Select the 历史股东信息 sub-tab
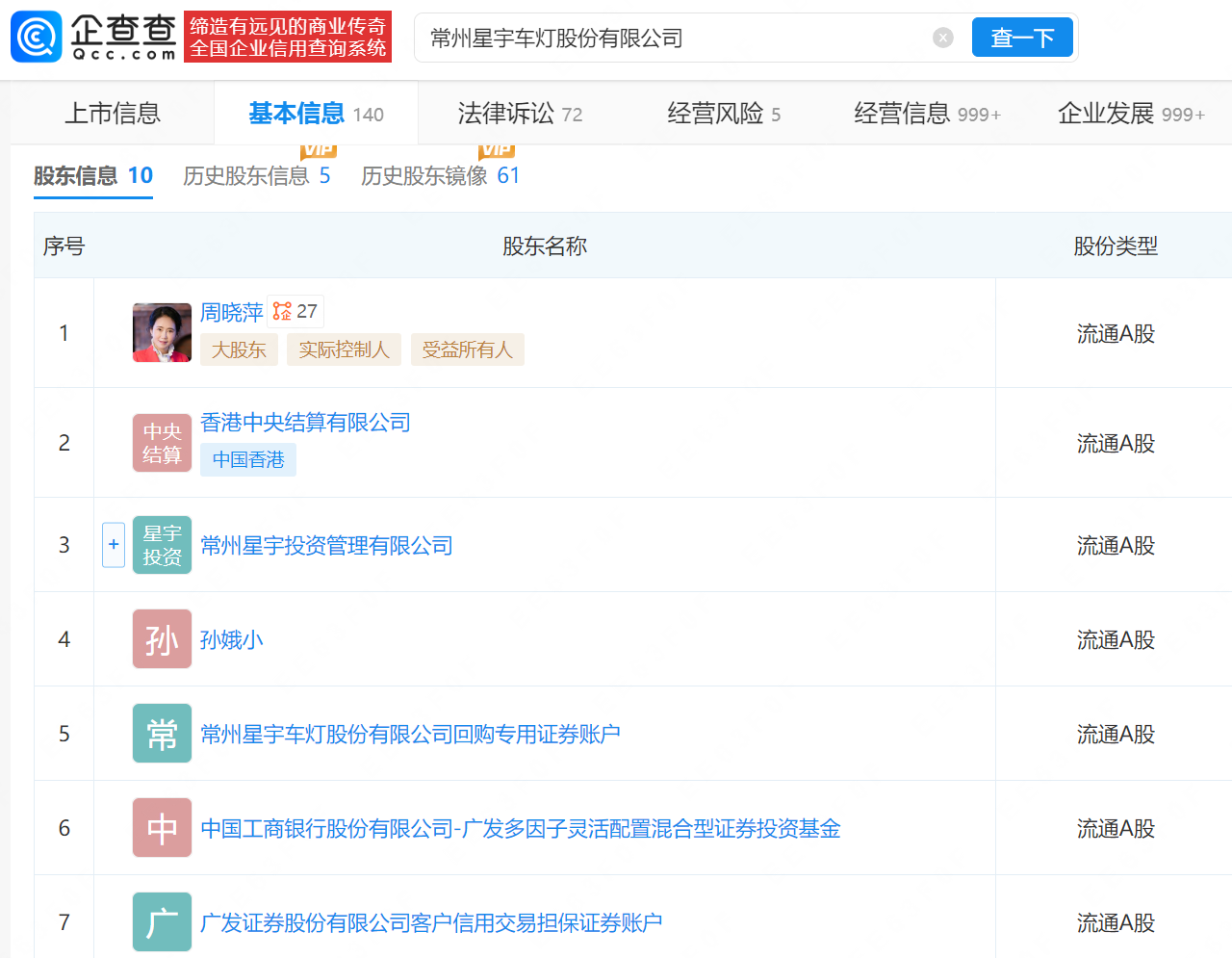The height and width of the screenshot is (958, 1232). click(257, 176)
